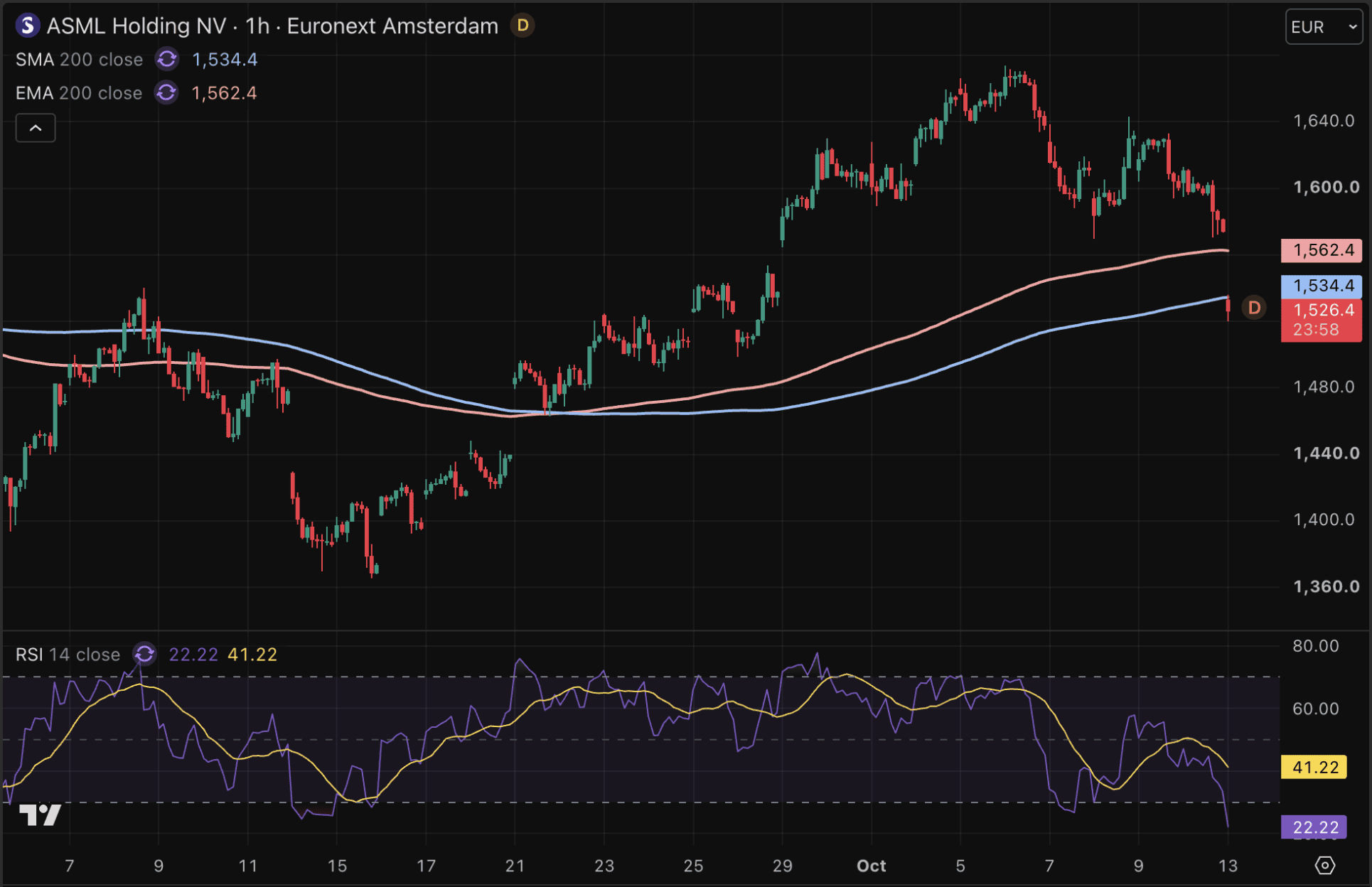Click the 29 date label on the time axis
1372x887 pixels.
(x=782, y=866)
